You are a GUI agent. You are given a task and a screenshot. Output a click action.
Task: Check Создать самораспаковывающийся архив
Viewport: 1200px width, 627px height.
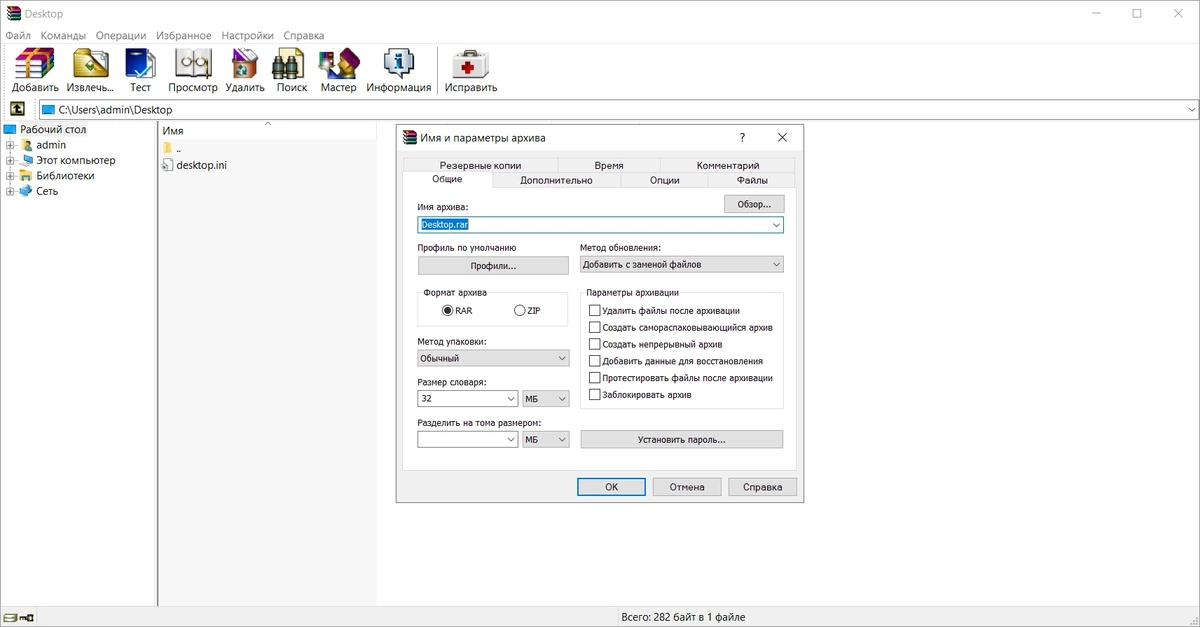click(x=595, y=327)
